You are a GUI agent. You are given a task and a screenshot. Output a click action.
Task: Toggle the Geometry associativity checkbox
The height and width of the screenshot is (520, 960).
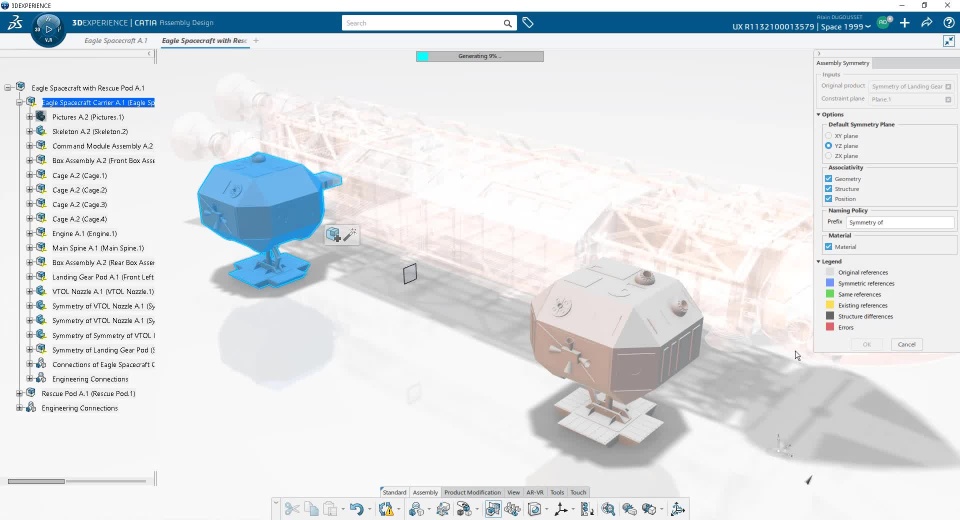(x=828, y=179)
